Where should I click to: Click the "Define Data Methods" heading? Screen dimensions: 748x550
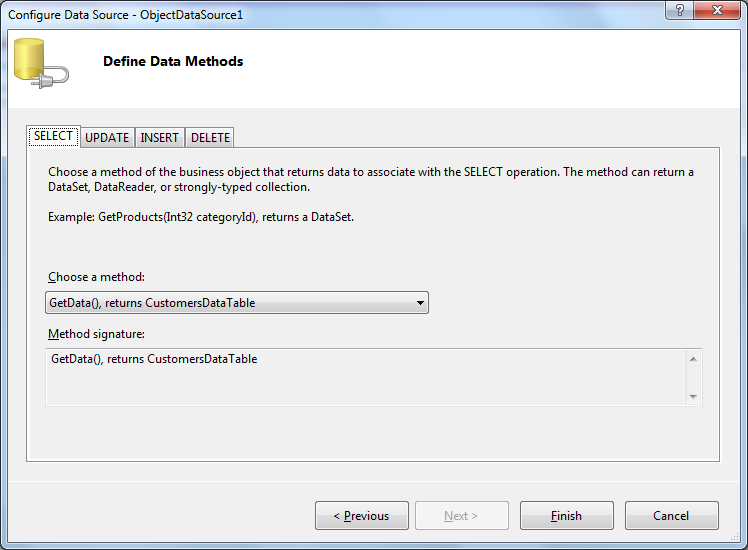[173, 61]
